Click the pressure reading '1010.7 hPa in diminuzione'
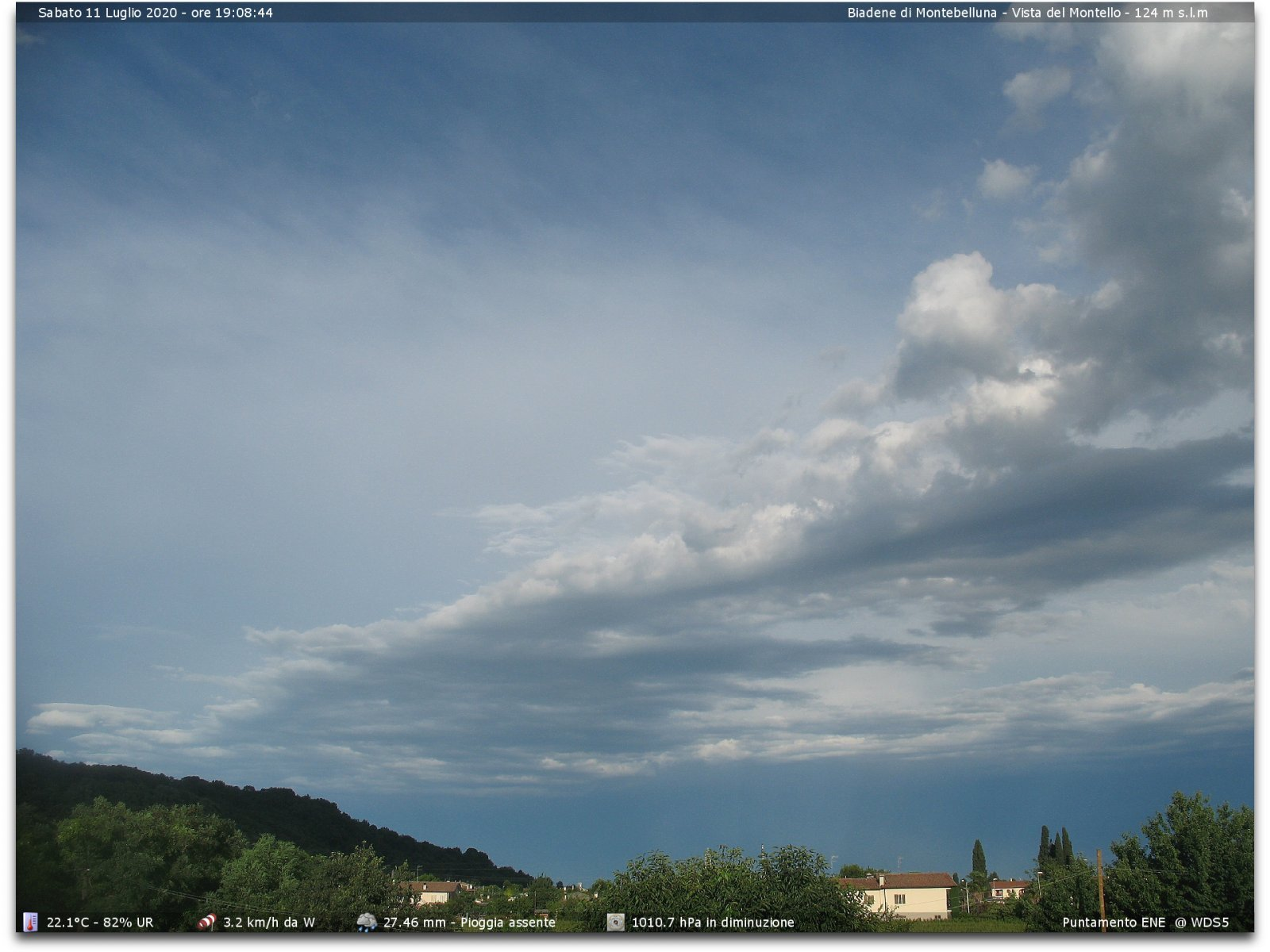 coord(713,923)
